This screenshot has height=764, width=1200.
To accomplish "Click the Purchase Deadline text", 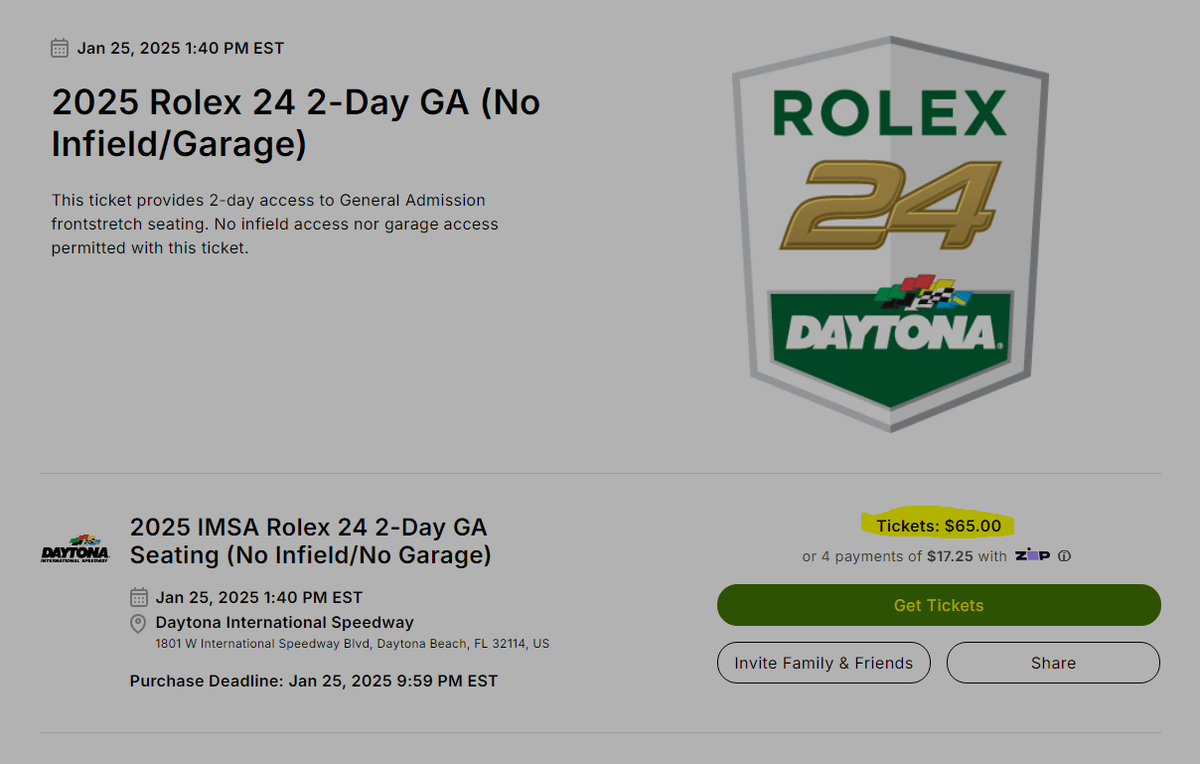I will [312, 681].
